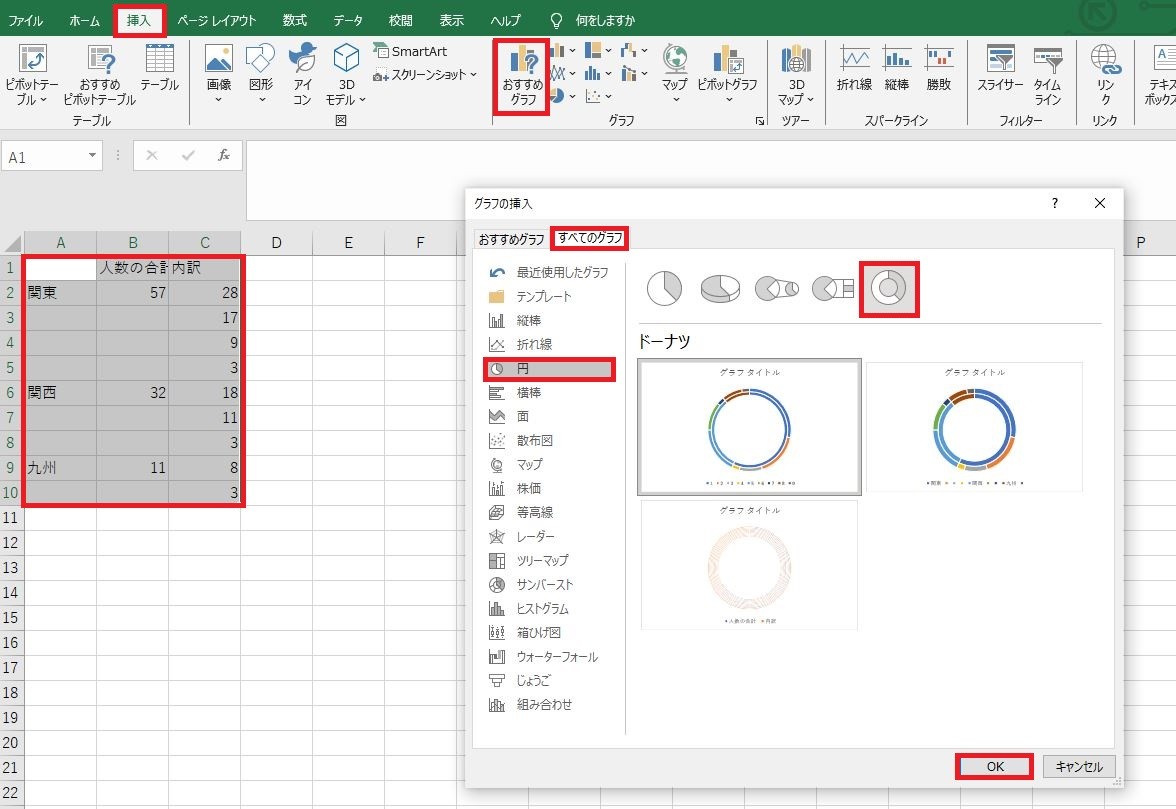The width and height of the screenshot is (1176, 809).
Task: Switch to おすすめグラフ dialog tab
Action: 512,239
